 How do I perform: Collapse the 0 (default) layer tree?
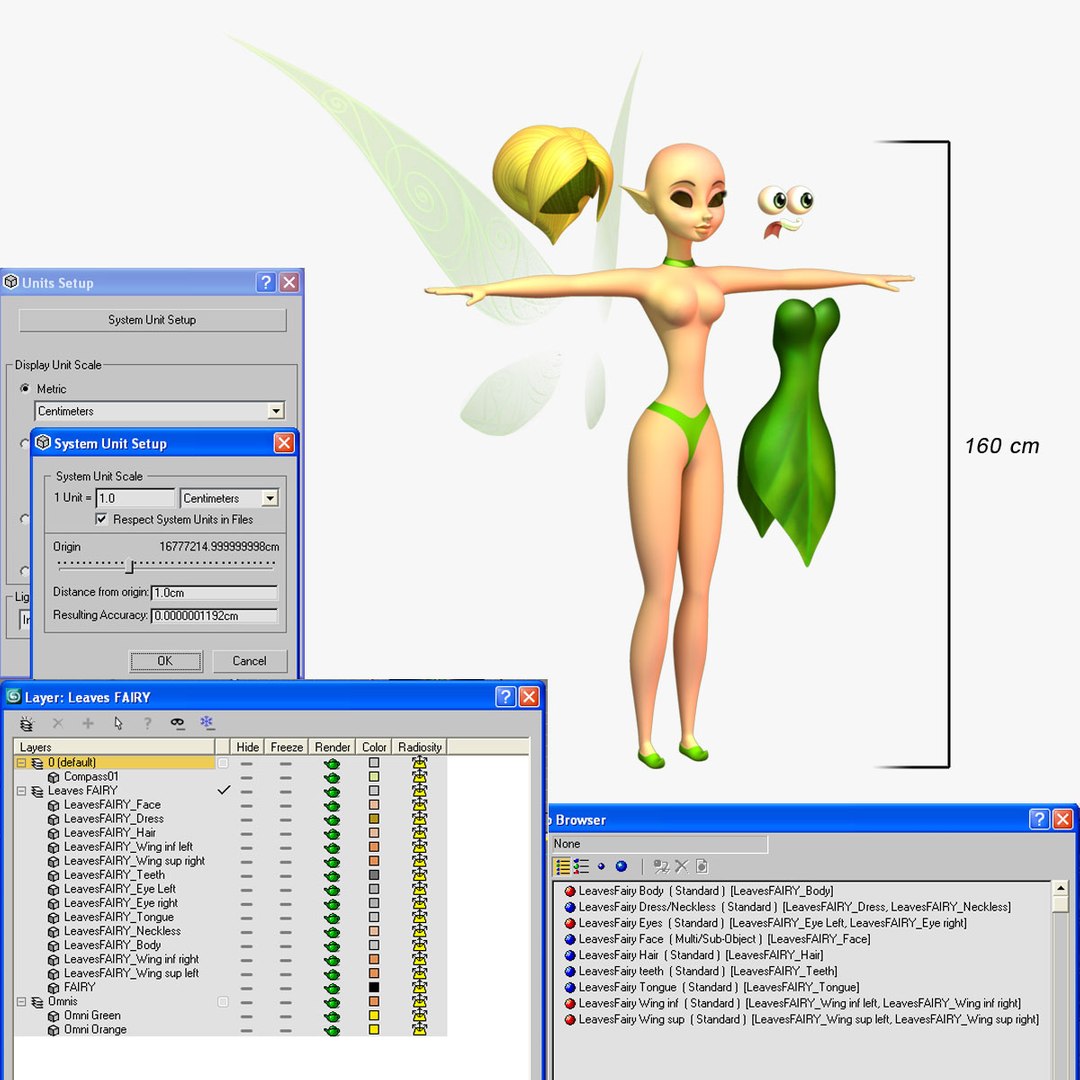point(21,763)
